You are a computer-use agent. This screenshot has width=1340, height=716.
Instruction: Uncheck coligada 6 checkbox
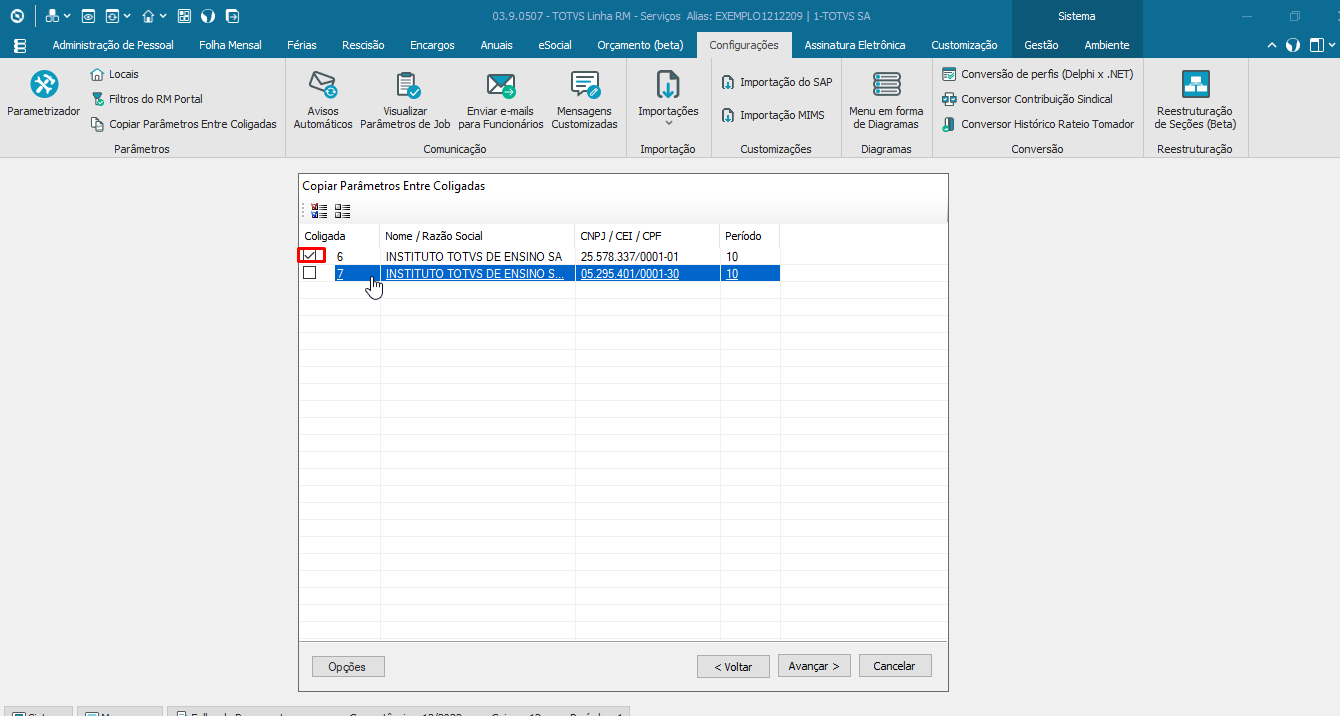point(310,256)
